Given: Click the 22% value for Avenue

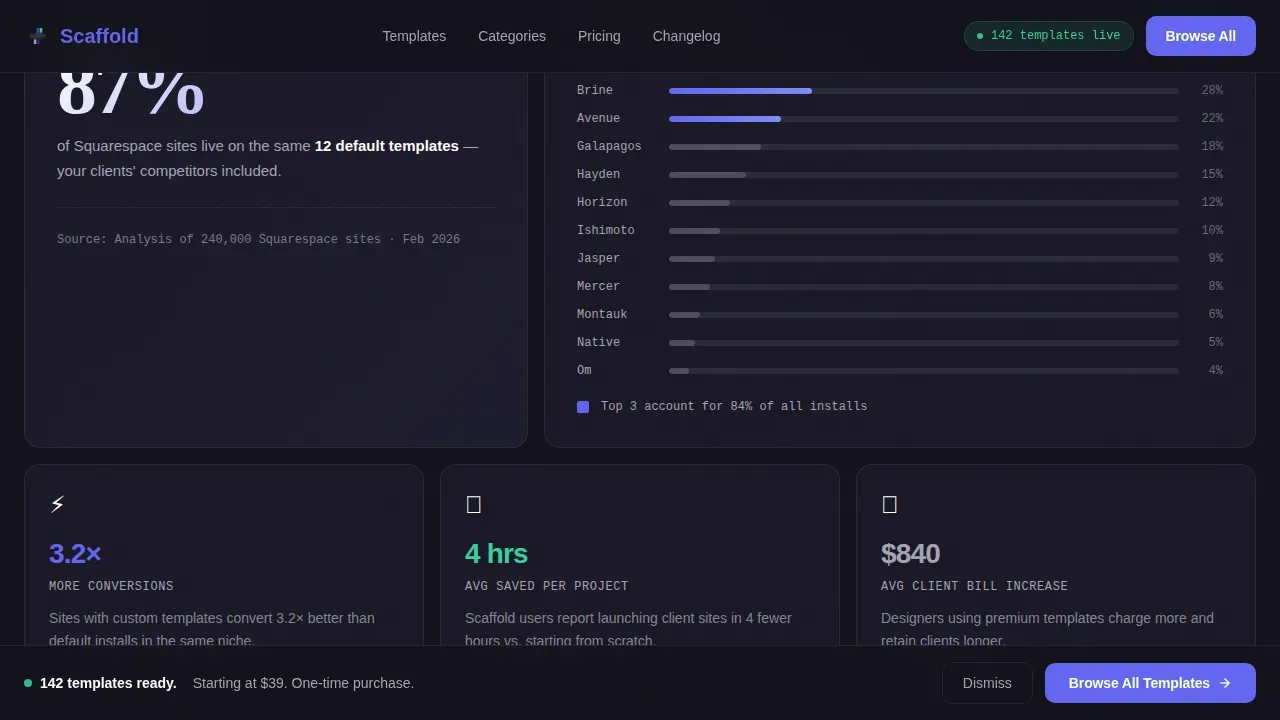Looking at the screenshot, I should [1212, 118].
